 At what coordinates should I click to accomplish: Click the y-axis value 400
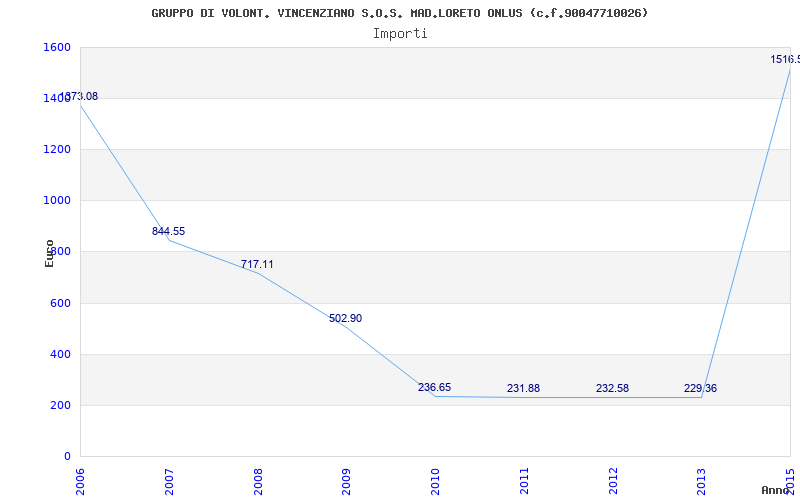[60, 355]
